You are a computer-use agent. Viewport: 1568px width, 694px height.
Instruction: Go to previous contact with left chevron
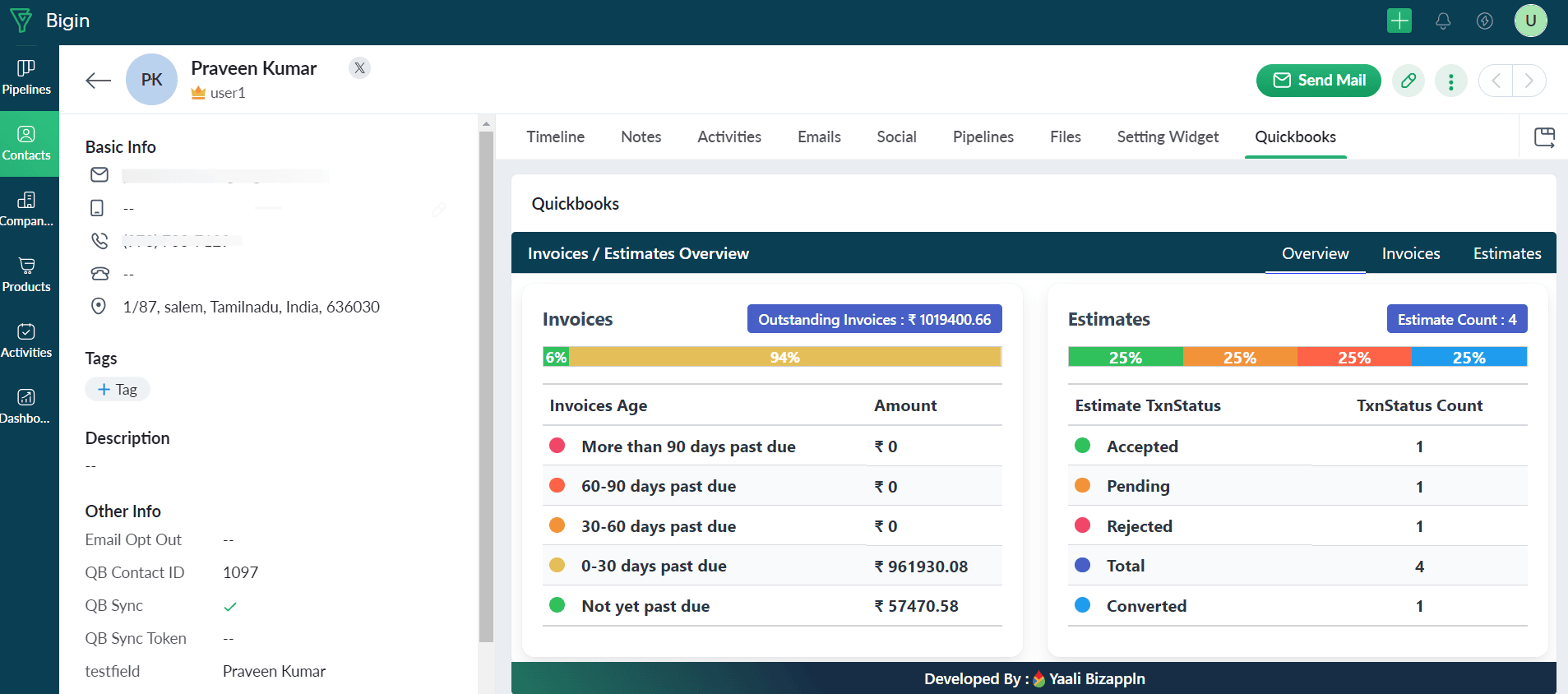[1496, 81]
